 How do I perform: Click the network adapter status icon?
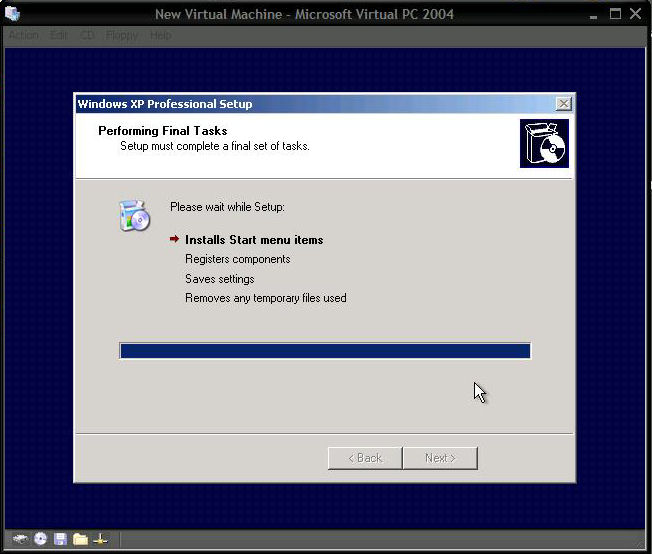point(100,539)
